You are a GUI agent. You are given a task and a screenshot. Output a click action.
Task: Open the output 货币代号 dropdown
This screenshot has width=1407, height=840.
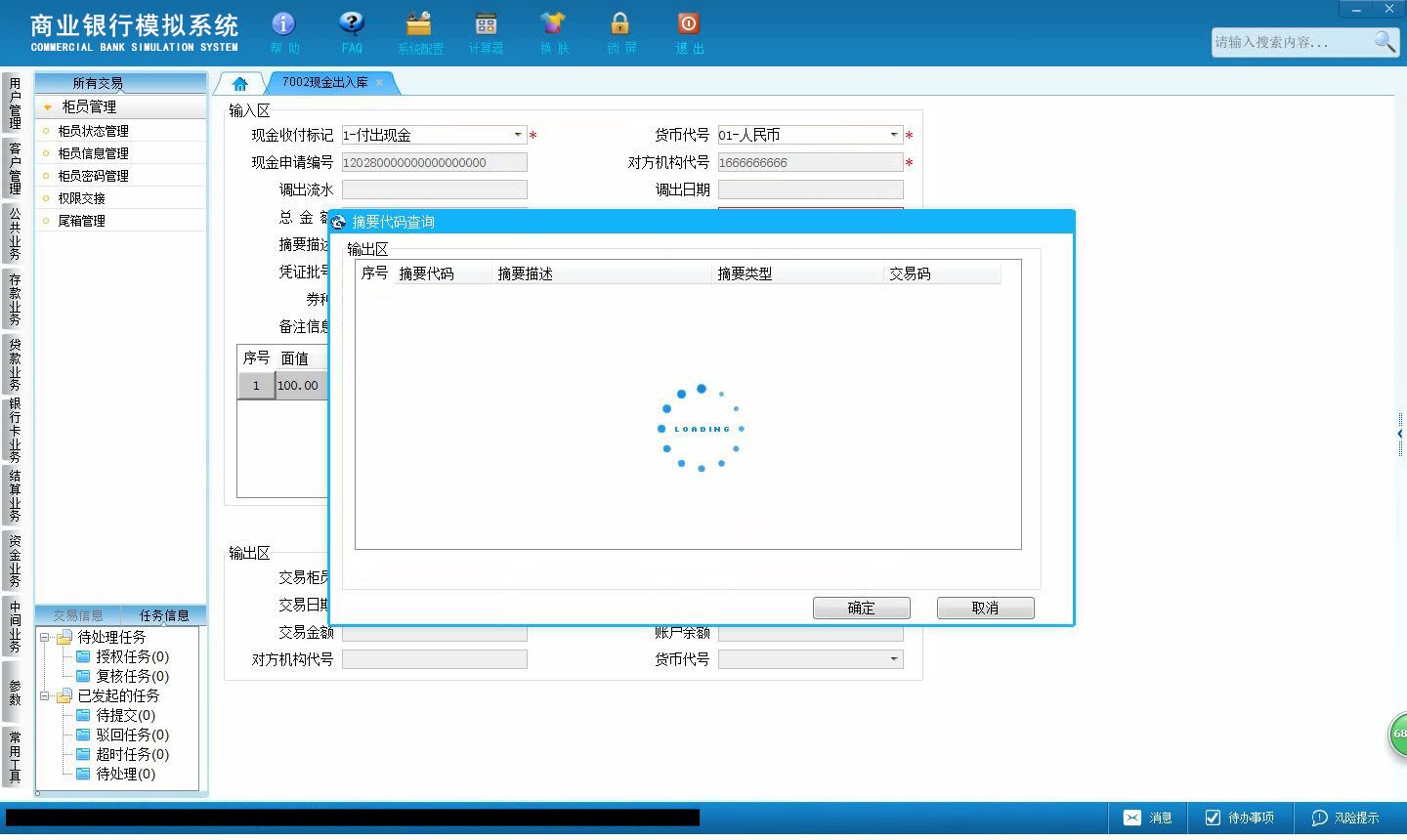(x=894, y=659)
